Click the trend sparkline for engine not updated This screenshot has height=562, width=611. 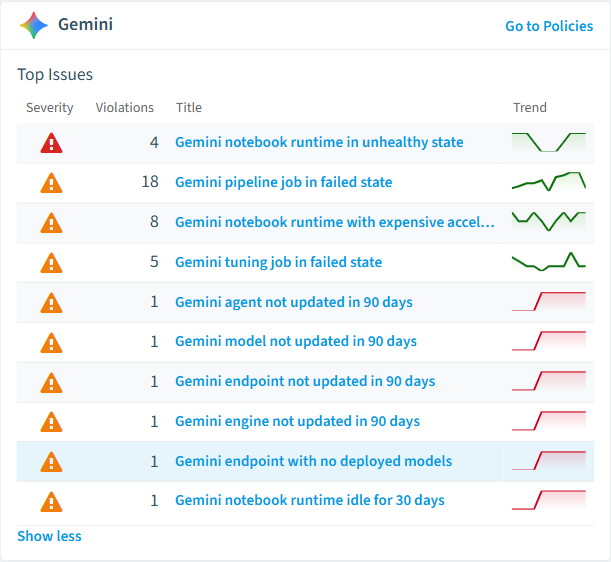(549, 421)
